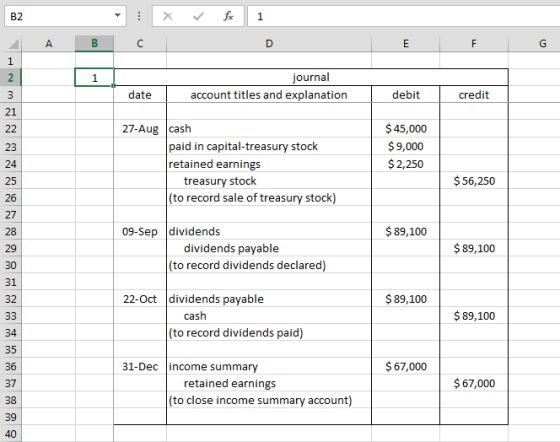Click the $9,000 debit cell
560x442 pixels.
pyautogui.click(x=405, y=146)
